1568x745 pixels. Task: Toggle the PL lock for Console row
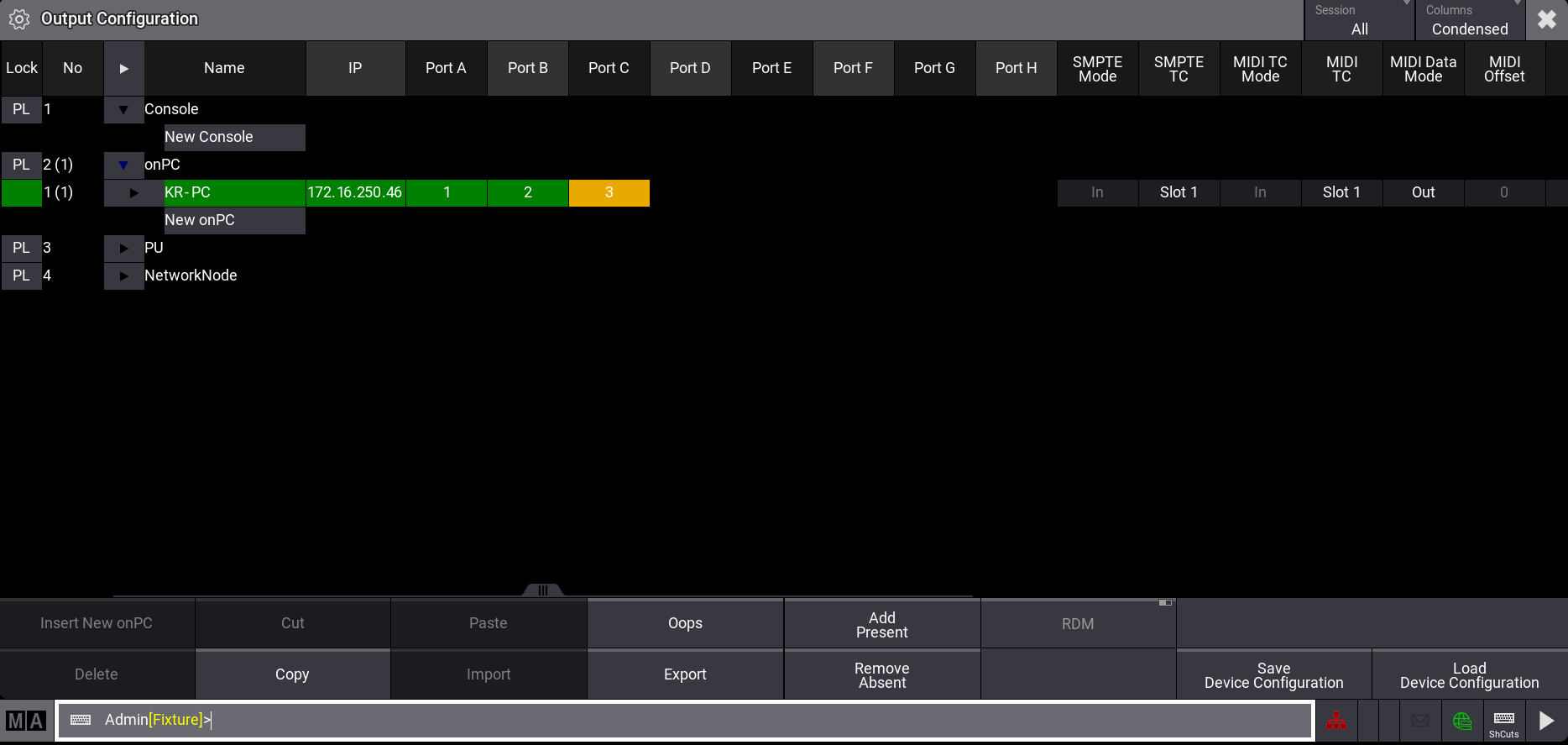coord(21,109)
